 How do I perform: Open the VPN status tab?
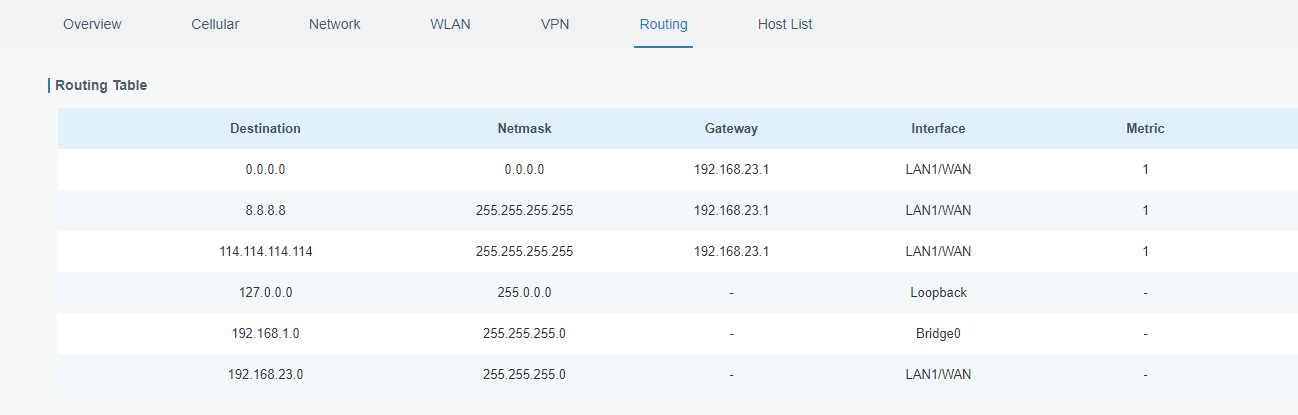(555, 24)
